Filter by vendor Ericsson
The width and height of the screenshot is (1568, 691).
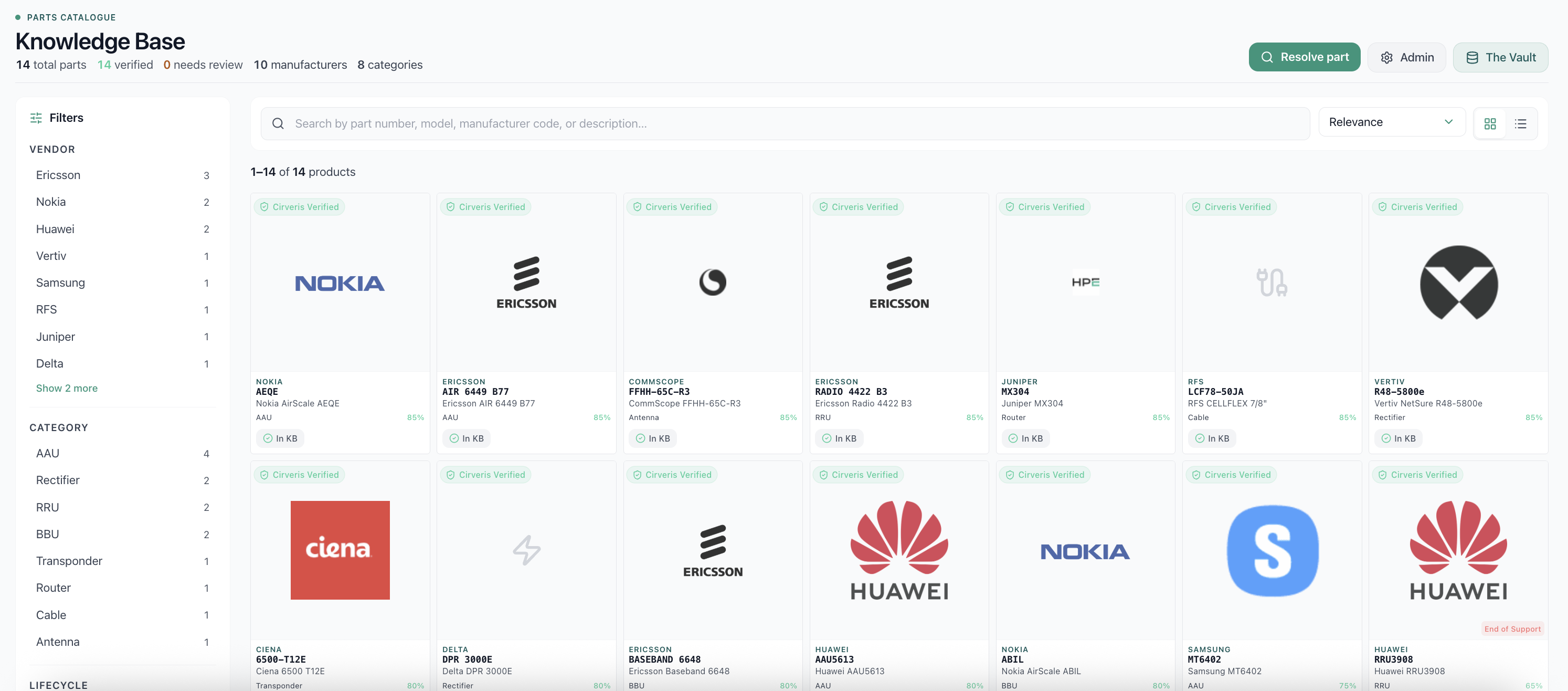click(x=122, y=175)
